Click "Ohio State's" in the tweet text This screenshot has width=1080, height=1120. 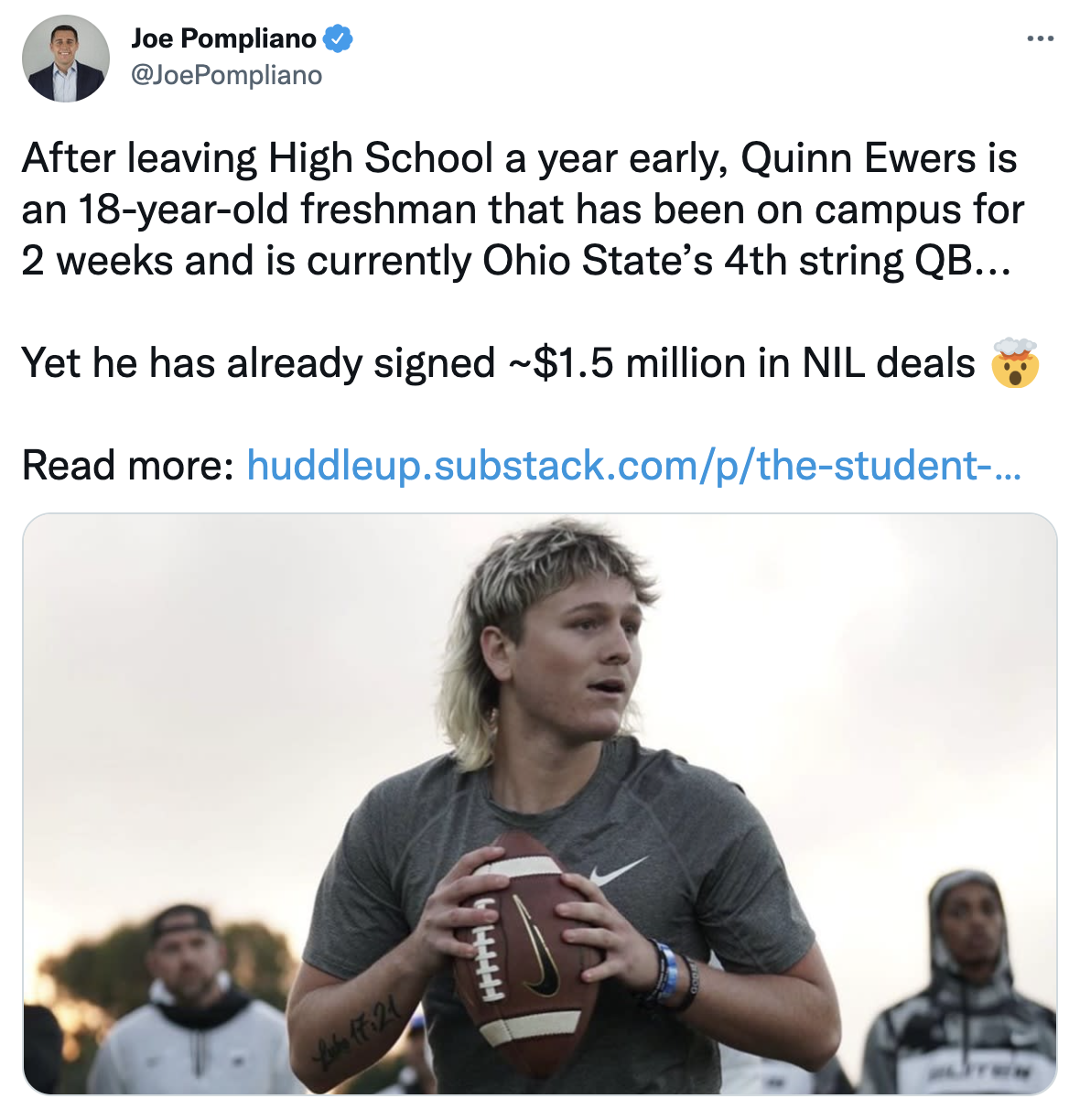point(598,261)
